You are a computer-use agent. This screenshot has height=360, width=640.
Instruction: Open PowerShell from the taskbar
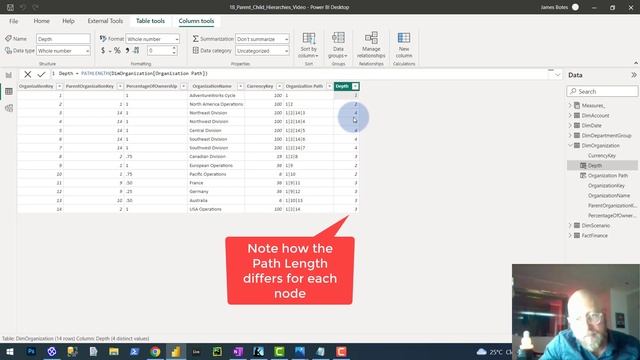pyautogui.click(x=134, y=351)
